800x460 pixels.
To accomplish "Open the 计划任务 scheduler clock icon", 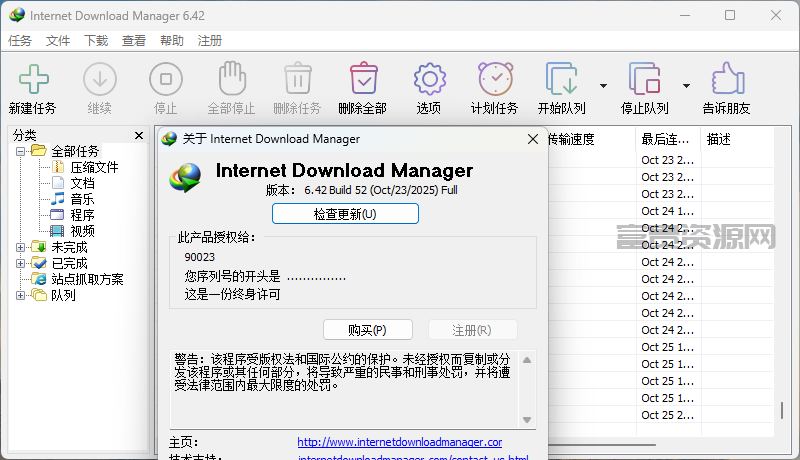I will [x=495, y=79].
